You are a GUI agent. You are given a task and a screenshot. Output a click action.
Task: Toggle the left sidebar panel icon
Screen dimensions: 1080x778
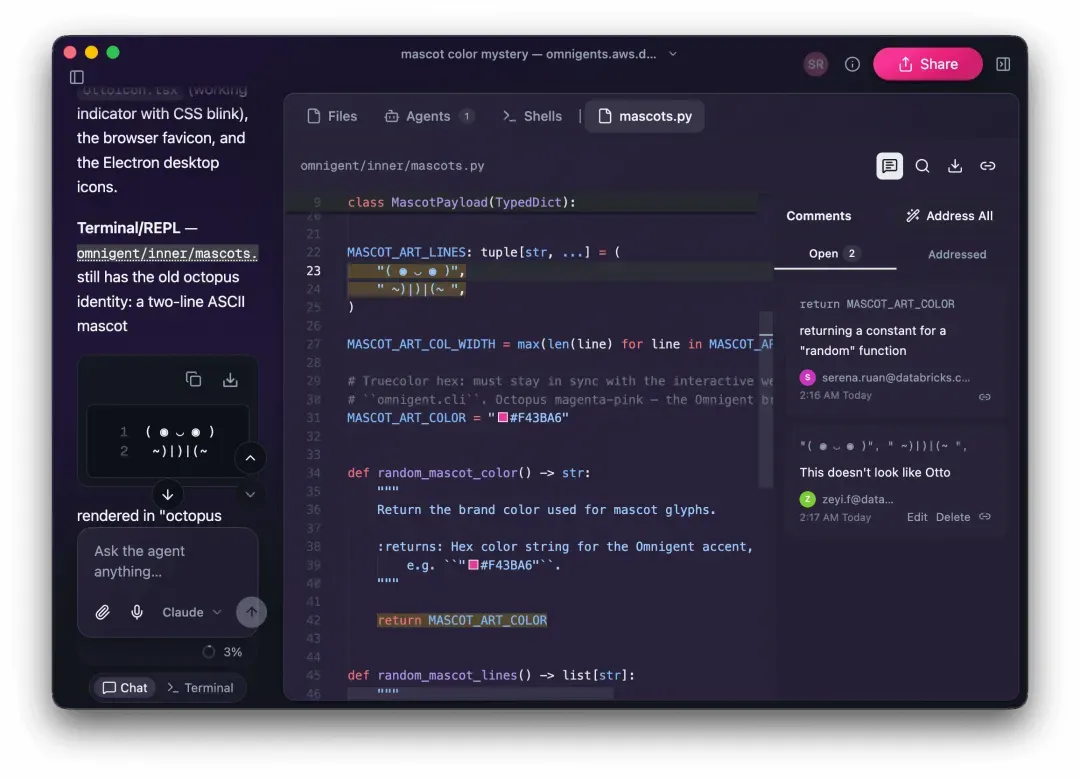coord(77,76)
